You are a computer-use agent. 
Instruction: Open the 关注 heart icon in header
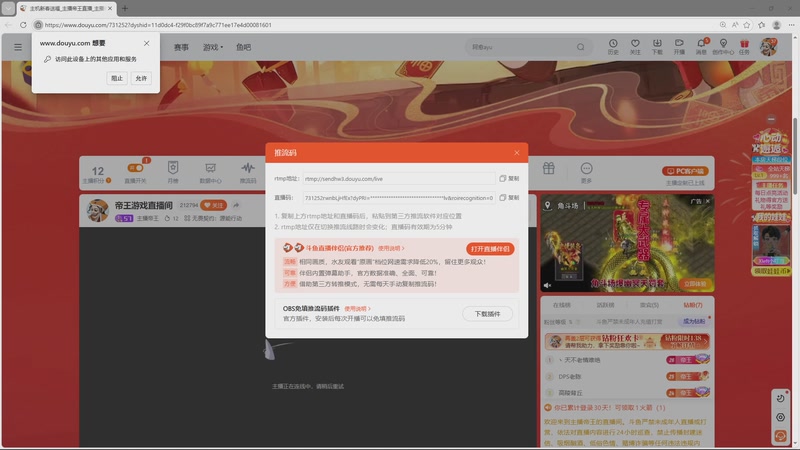pyautogui.click(x=635, y=46)
